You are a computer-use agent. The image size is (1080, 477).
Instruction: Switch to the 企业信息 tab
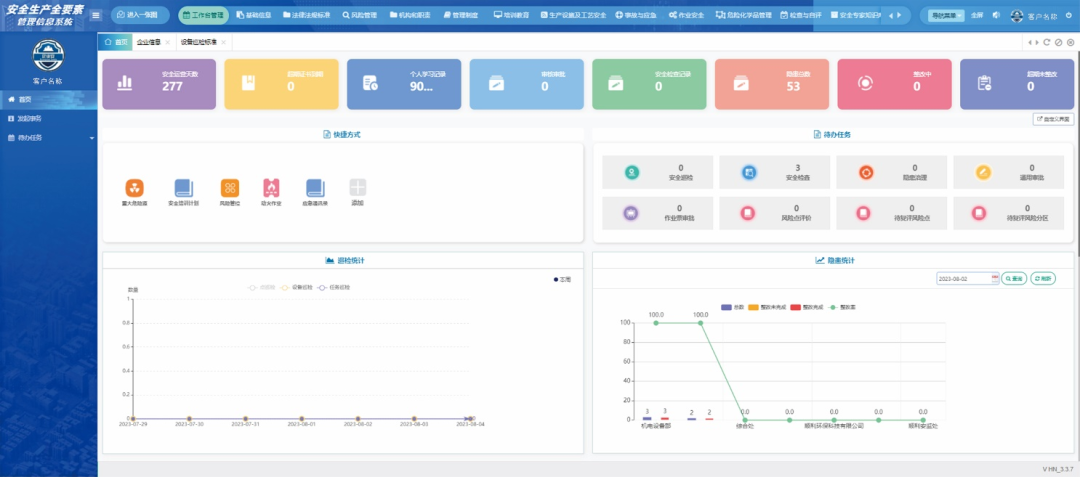(149, 42)
